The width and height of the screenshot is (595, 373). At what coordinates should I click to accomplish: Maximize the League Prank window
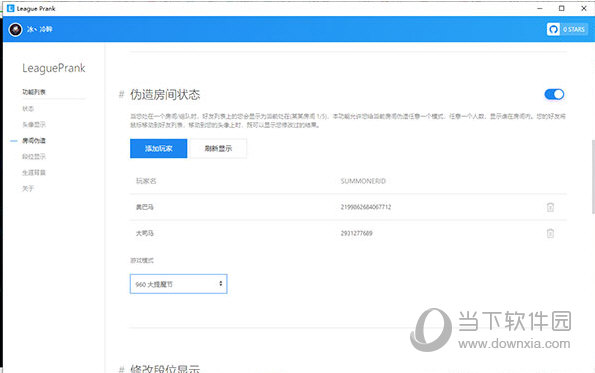click(x=562, y=8)
